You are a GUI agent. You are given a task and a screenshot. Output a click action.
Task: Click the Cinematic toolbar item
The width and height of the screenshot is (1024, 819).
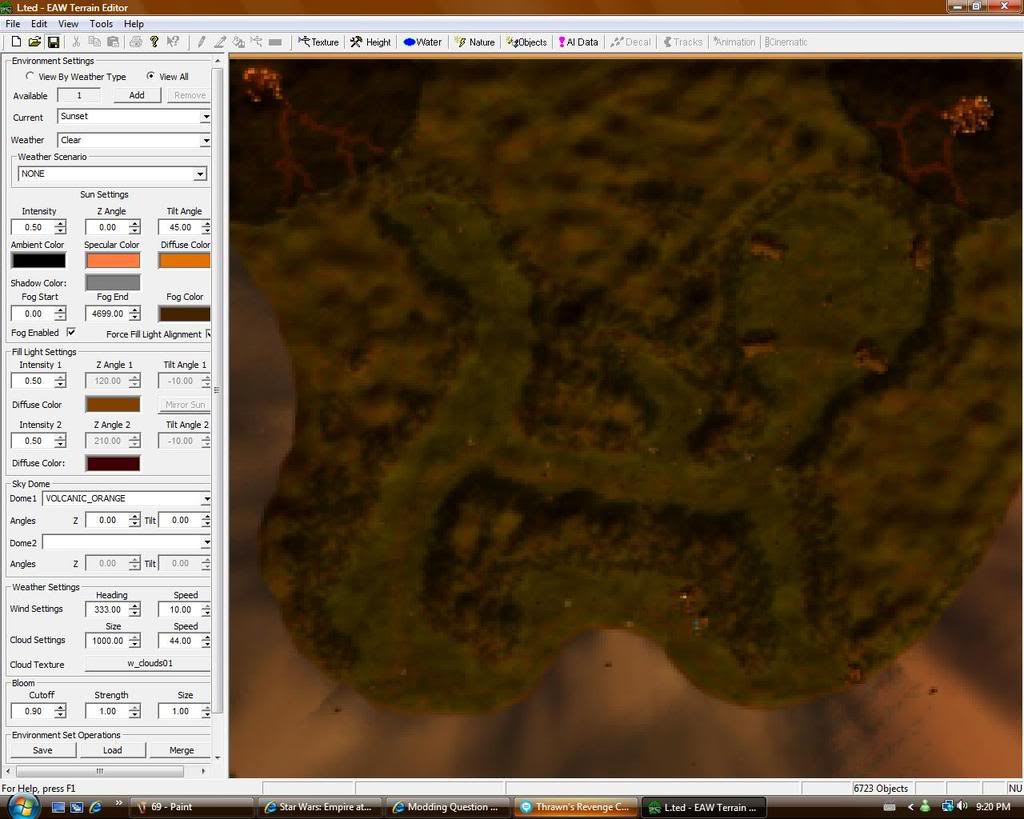click(786, 42)
